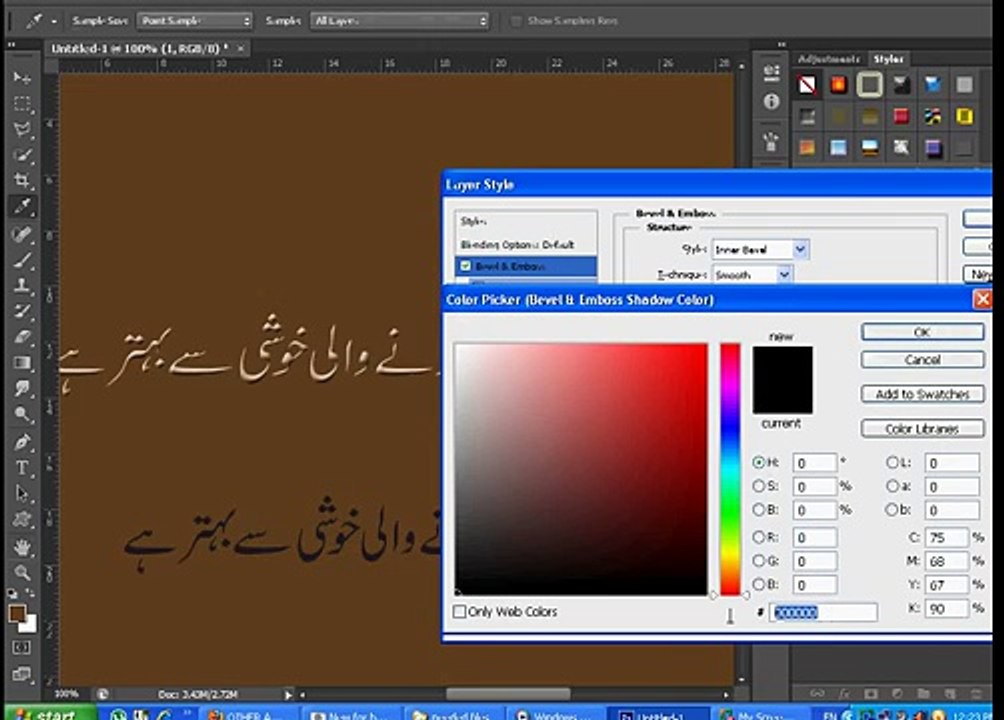Image resolution: width=1004 pixels, height=720 pixels.
Task: Open the Info panel icon
Action: coord(772,101)
